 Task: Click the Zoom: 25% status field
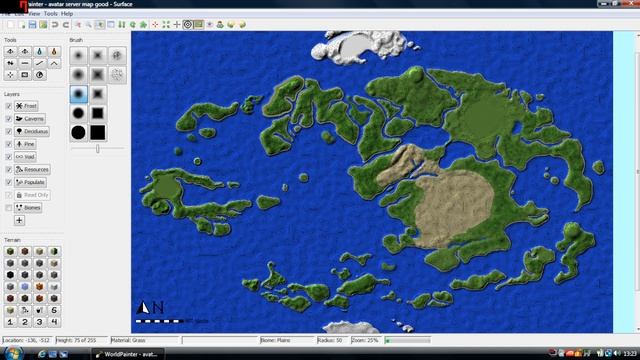click(367, 340)
